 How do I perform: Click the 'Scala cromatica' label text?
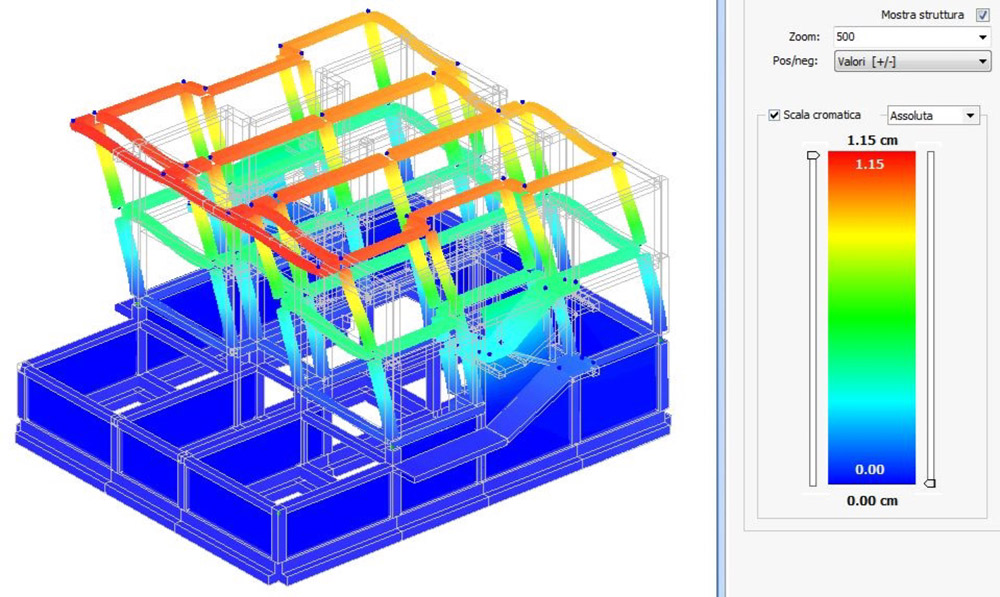[x=822, y=115]
